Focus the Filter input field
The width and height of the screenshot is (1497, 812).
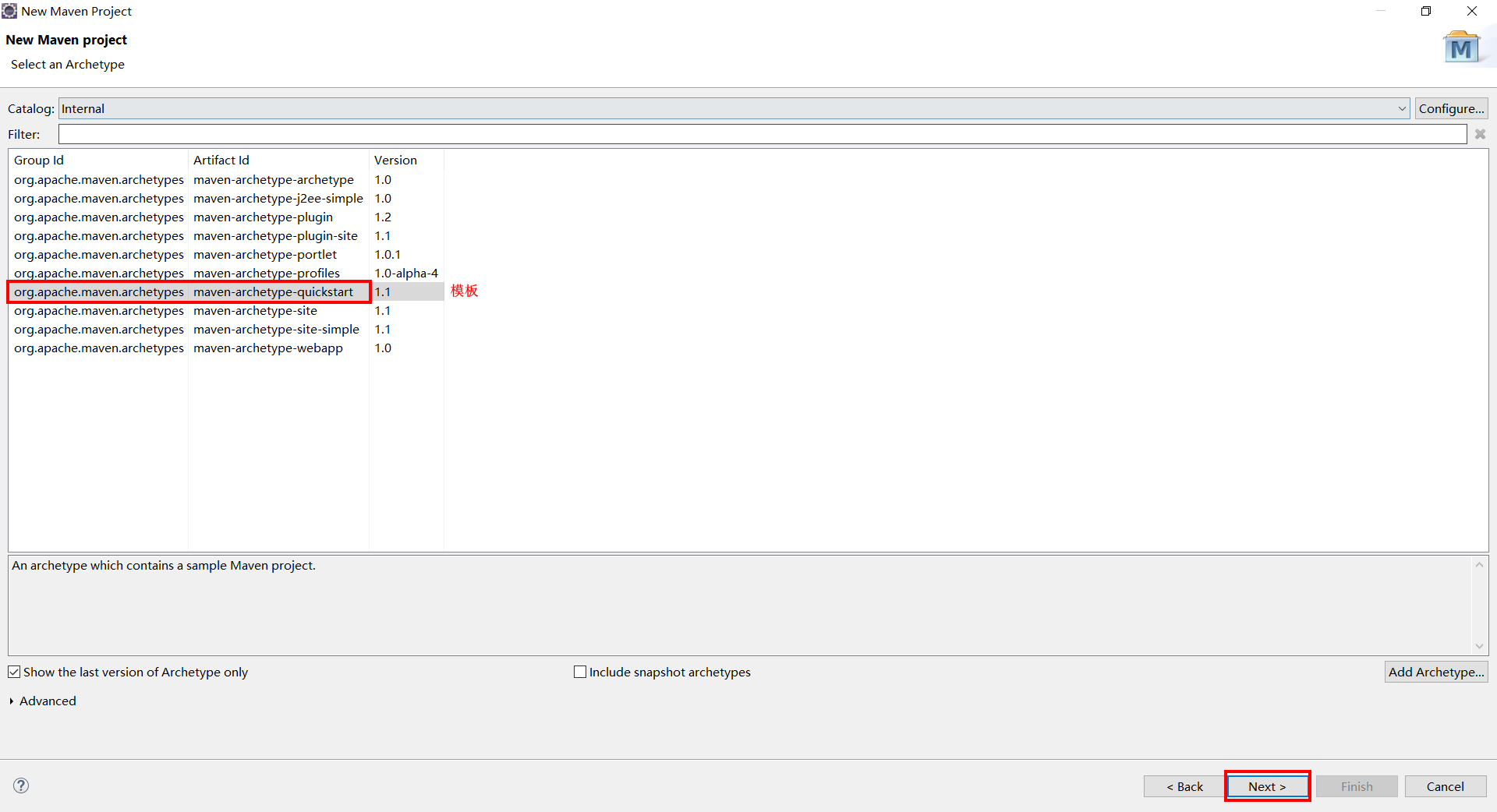tap(763, 134)
